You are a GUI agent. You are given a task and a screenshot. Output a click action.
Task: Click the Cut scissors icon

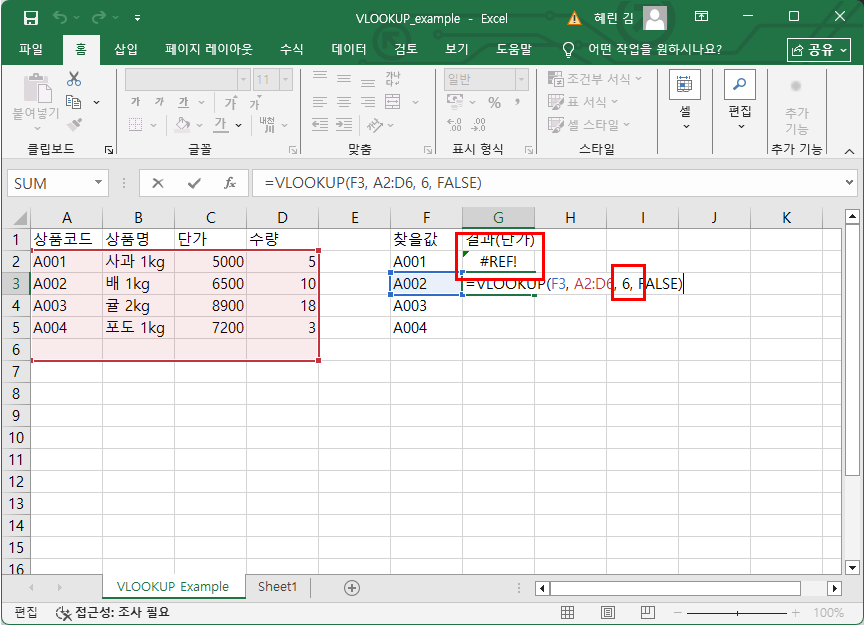[74, 80]
